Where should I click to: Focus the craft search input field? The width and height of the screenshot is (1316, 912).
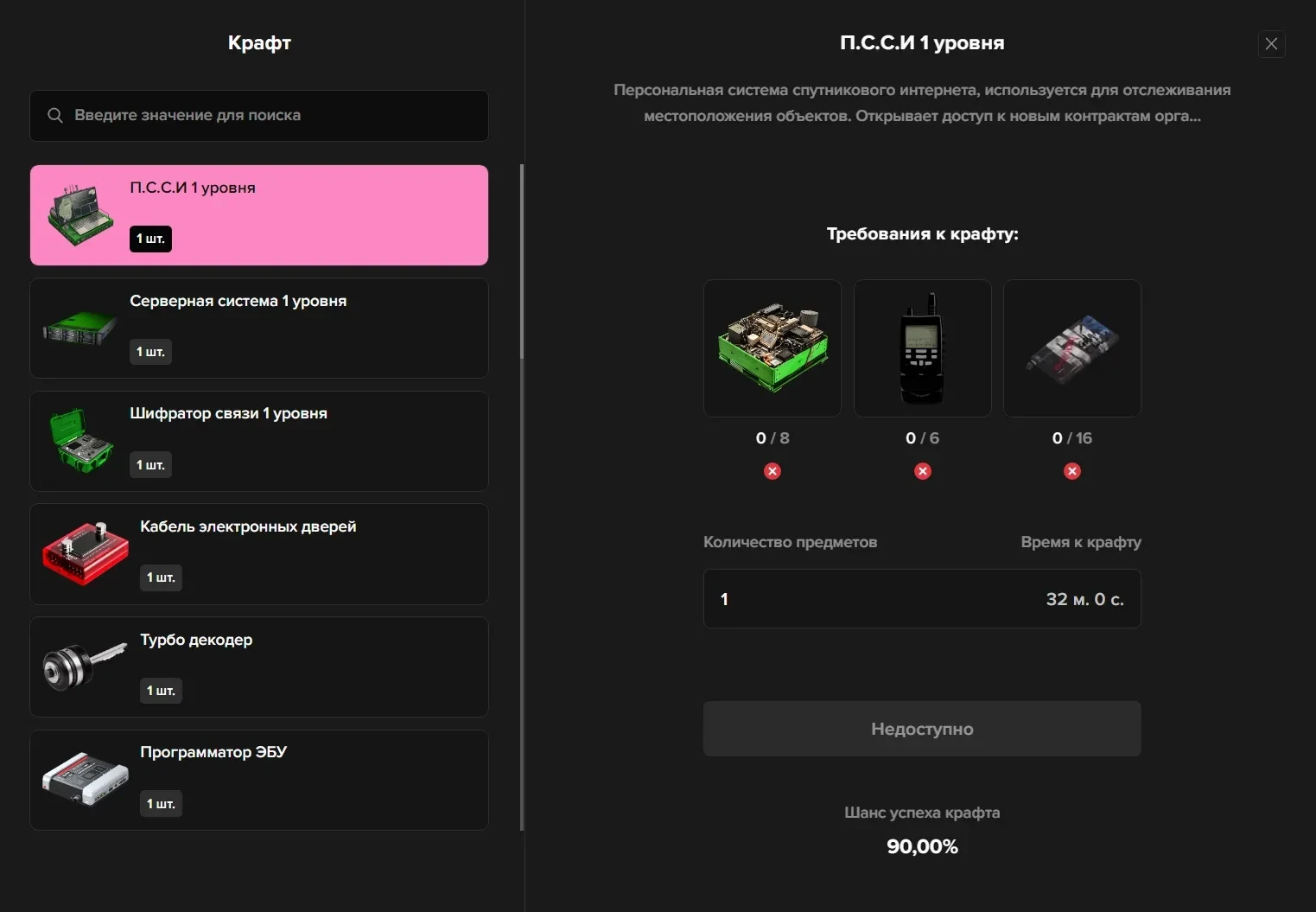coord(259,116)
